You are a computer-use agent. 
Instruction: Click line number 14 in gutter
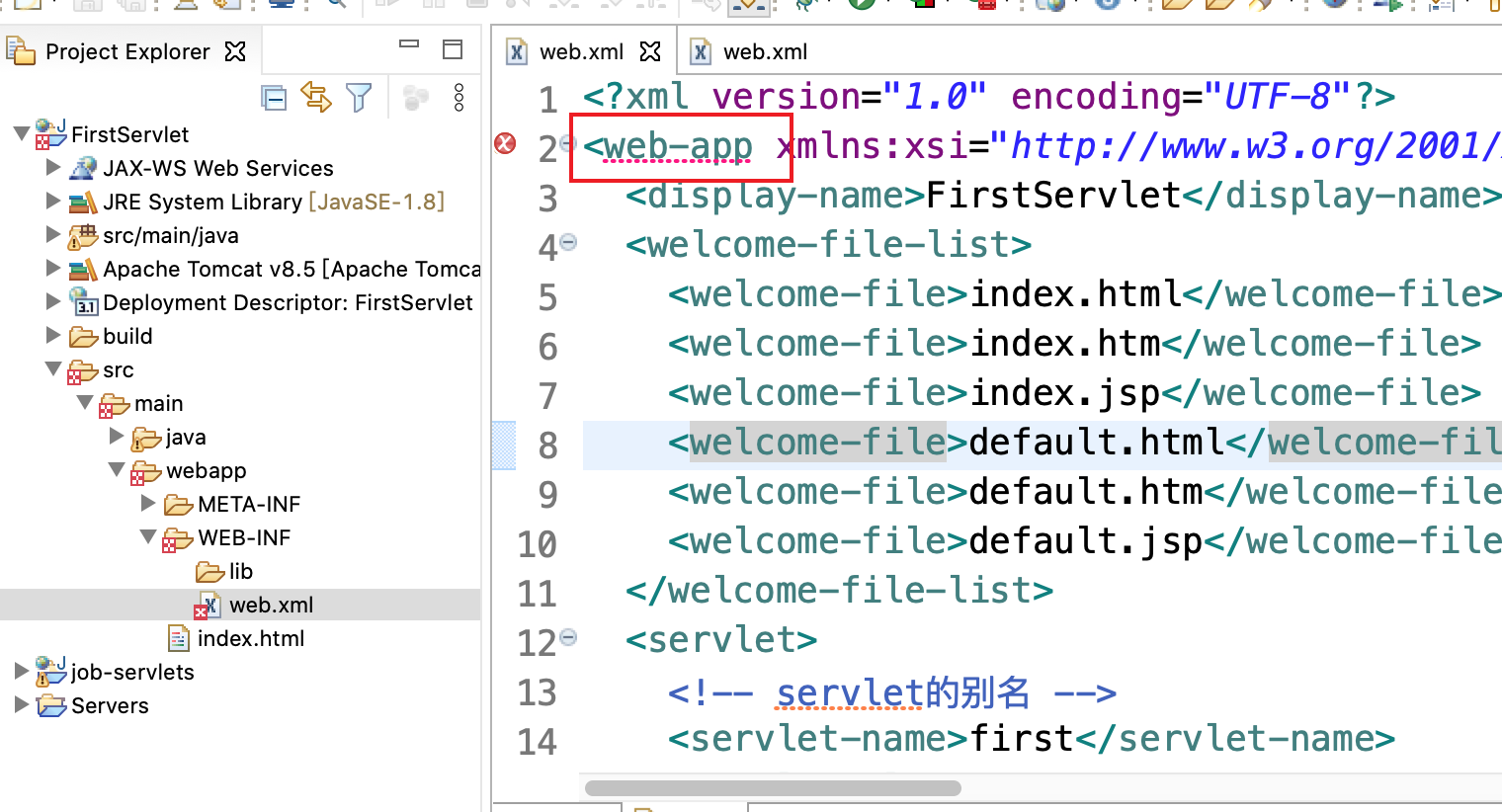tap(538, 742)
